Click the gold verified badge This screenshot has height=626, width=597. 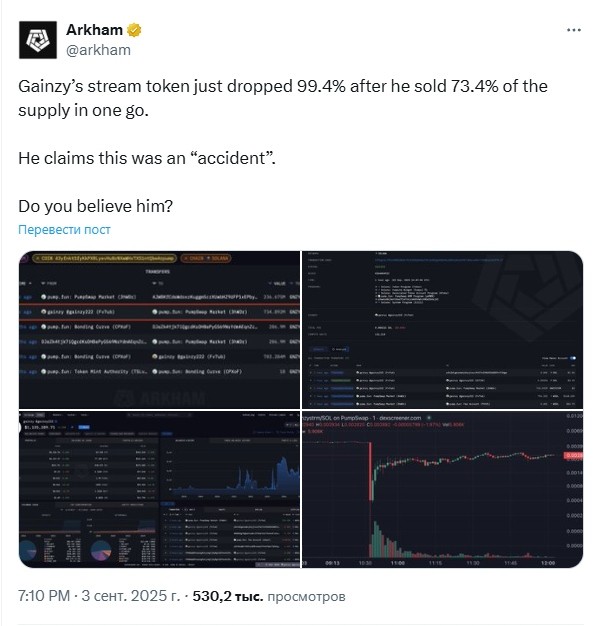point(134,30)
